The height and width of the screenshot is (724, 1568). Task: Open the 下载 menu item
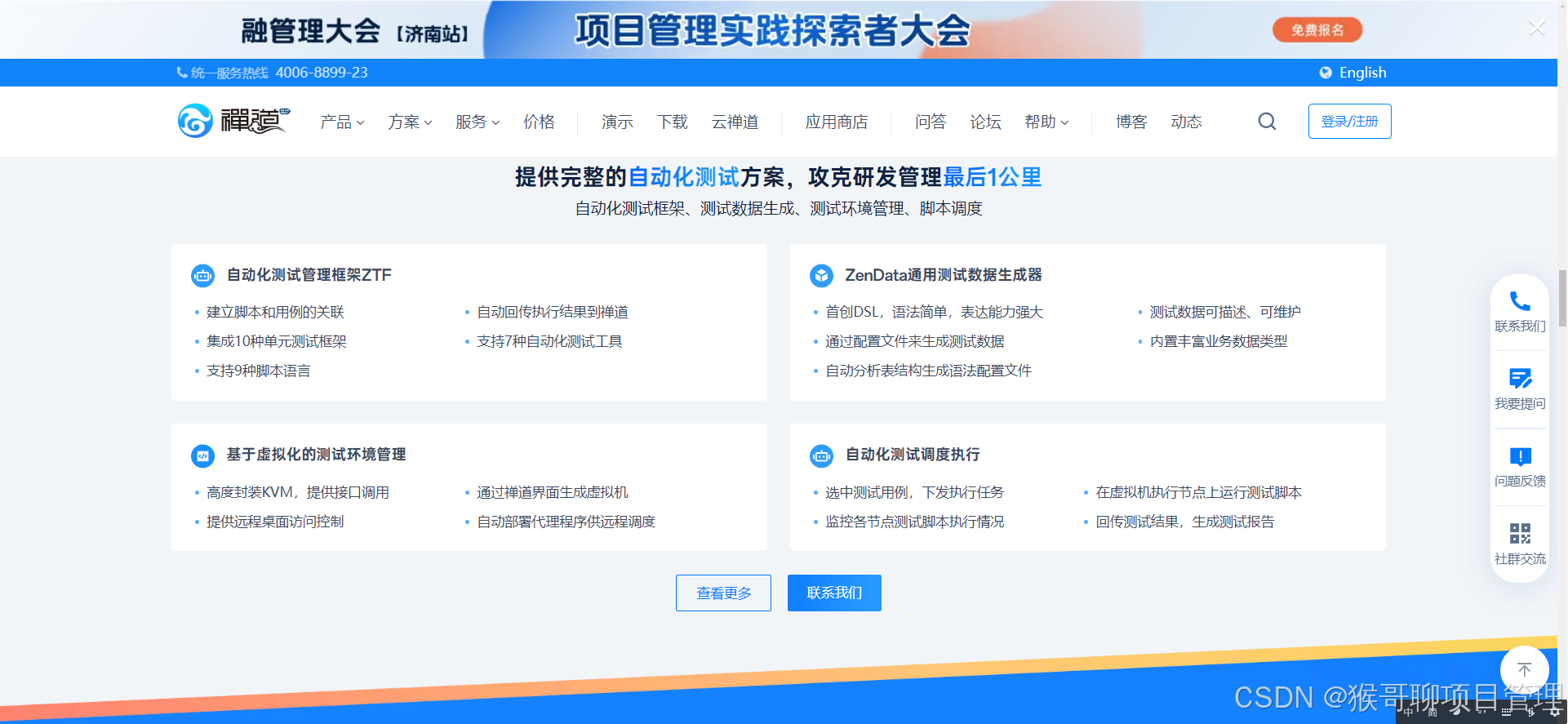pyautogui.click(x=673, y=122)
